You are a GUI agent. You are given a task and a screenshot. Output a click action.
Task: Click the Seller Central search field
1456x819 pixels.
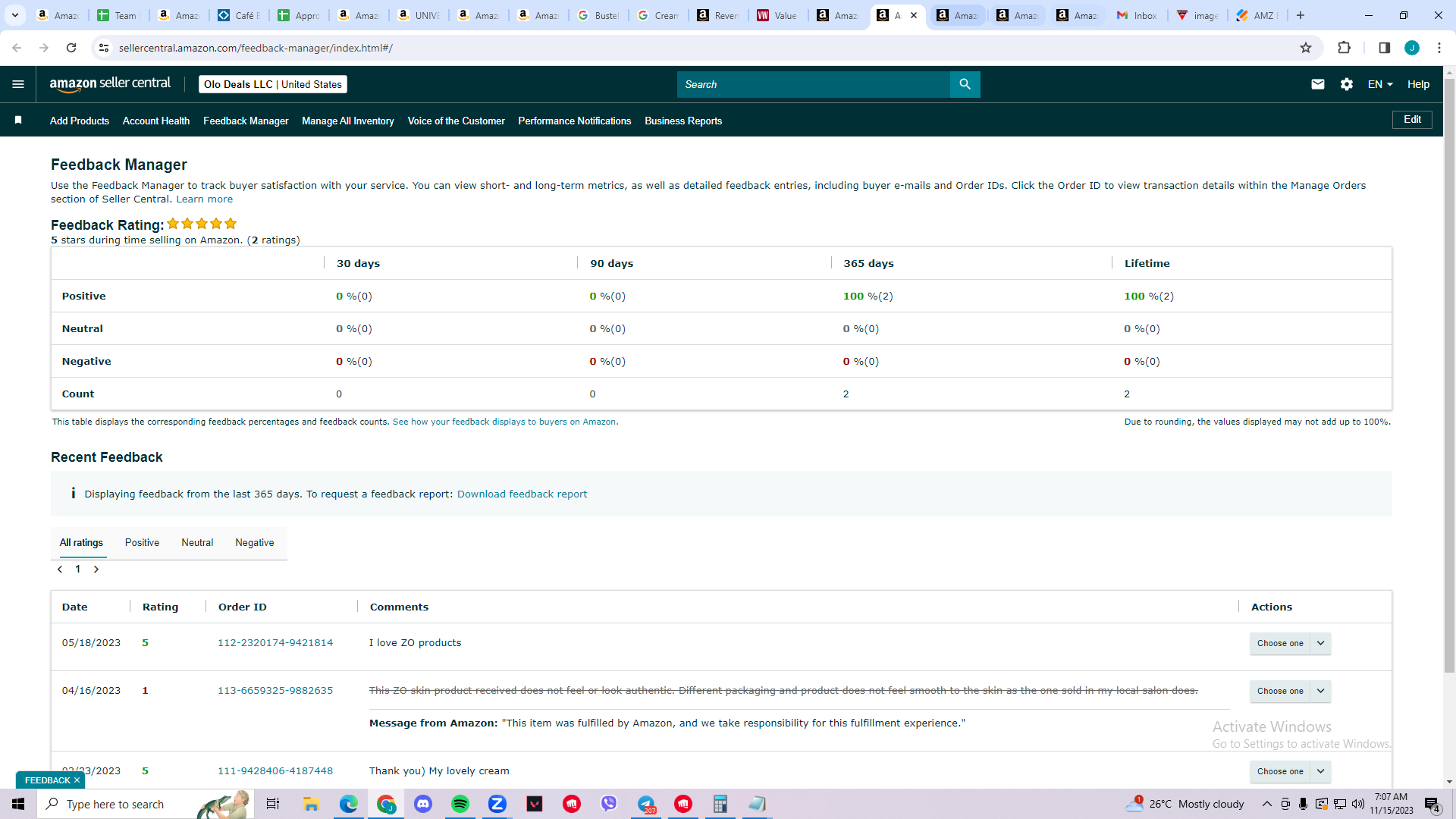[x=813, y=84]
